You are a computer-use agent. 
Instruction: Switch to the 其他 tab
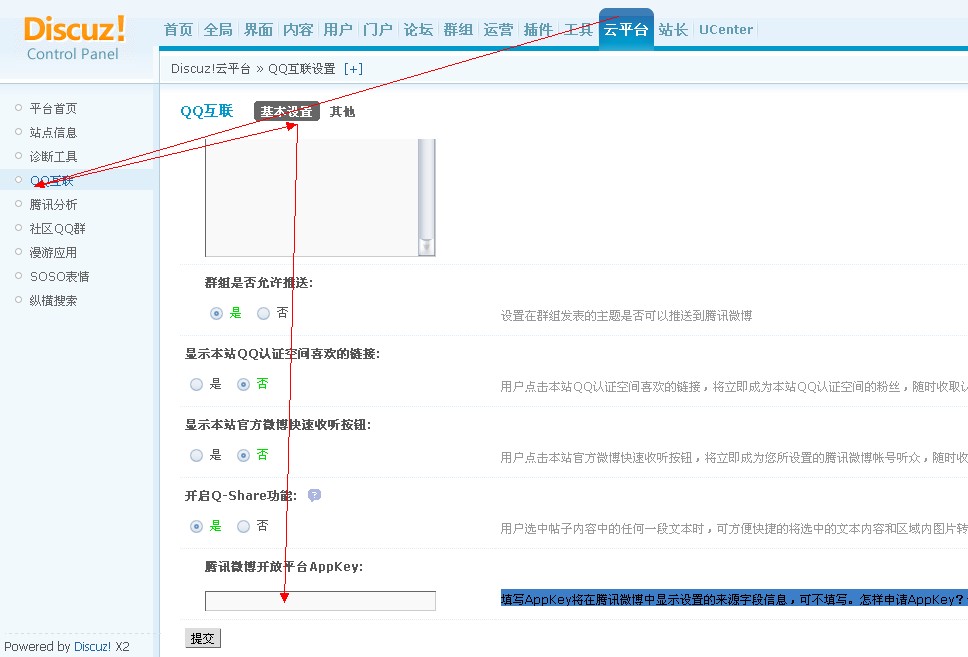coord(342,111)
